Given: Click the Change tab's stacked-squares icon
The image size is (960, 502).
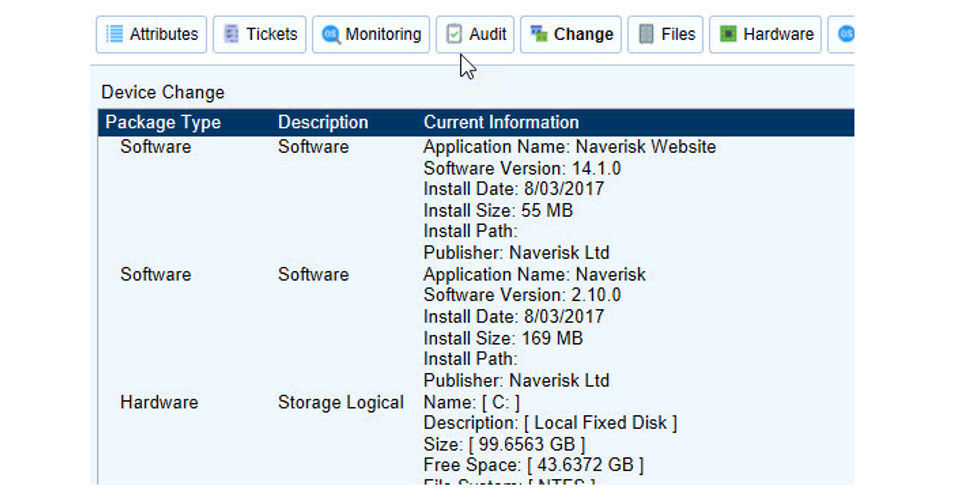Looking at the screenshot, I should (x=538, y=34).
